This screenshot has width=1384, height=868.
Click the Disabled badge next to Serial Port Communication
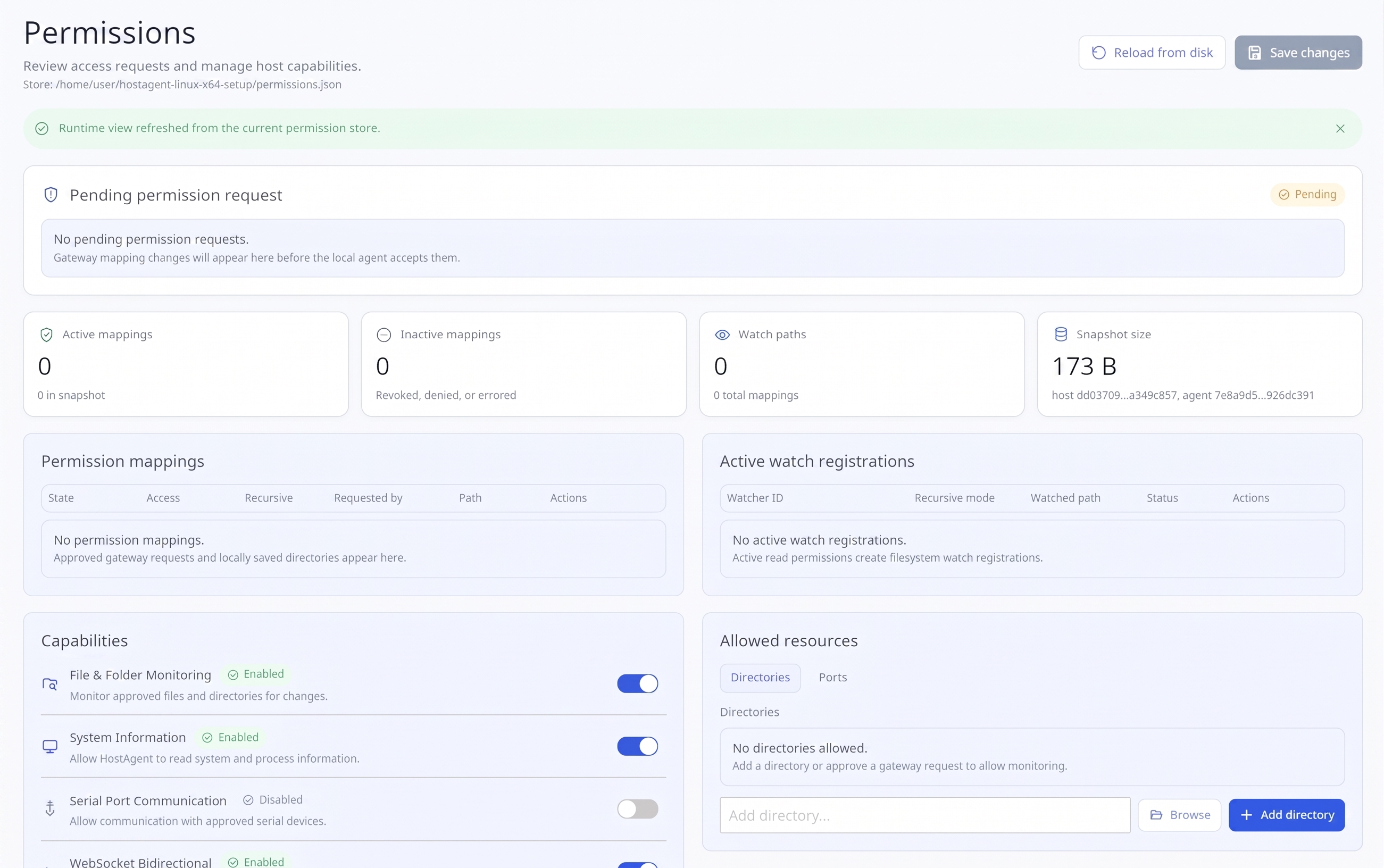[x=273, y=800]
